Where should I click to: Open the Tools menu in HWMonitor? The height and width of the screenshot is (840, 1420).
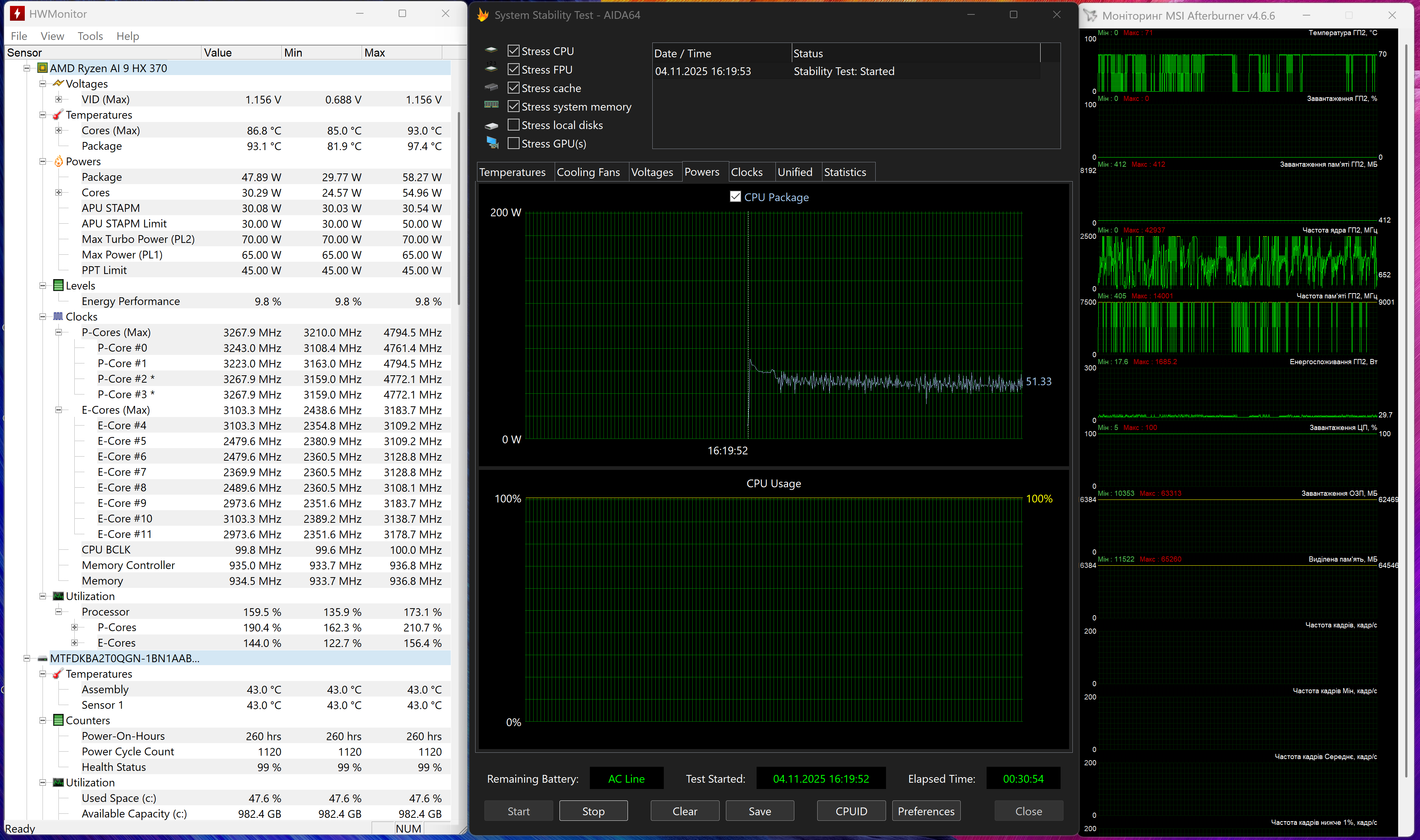point(90,36)
